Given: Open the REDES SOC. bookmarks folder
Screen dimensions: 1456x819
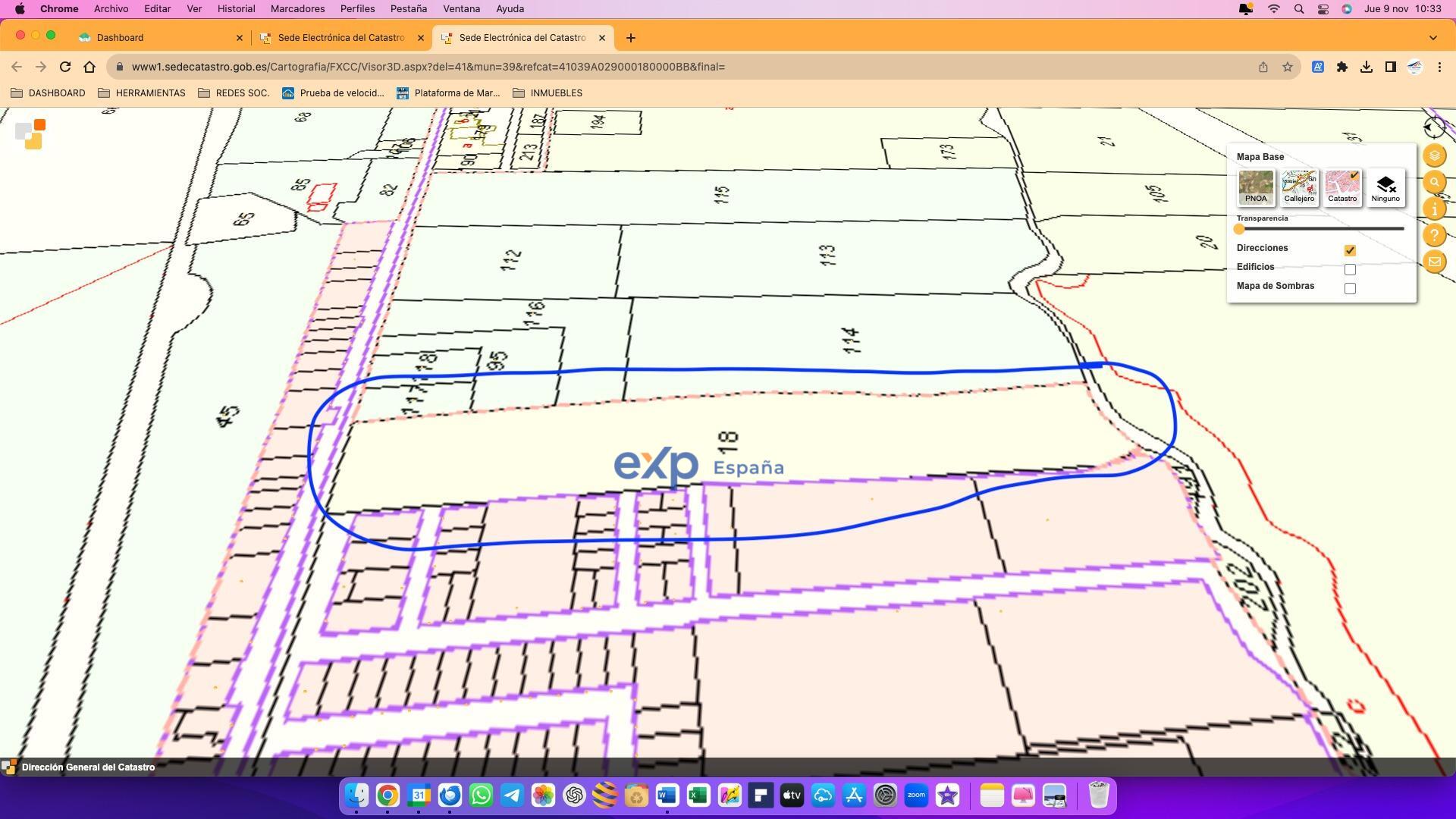Looking at the screenshot, I should point(234,93).
